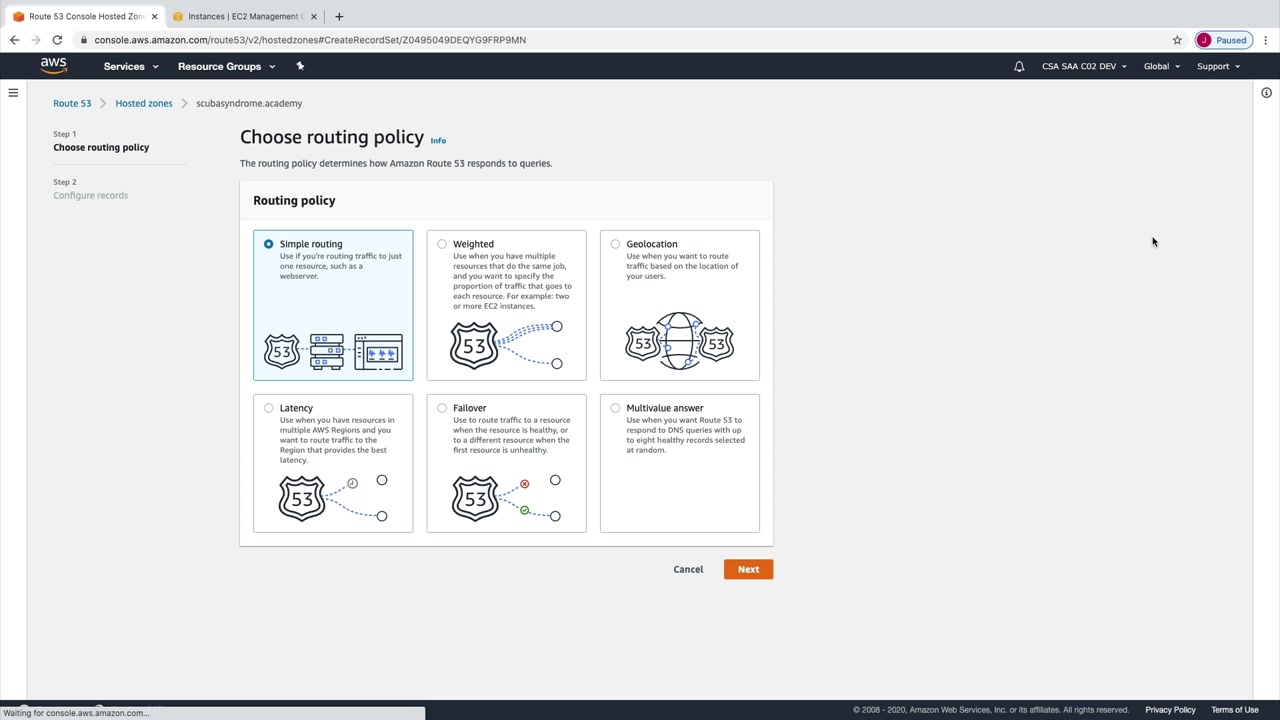This screenshot has width=1280, height=720.
Task: Click the Simple routing illustration
Action: (333, 352)
